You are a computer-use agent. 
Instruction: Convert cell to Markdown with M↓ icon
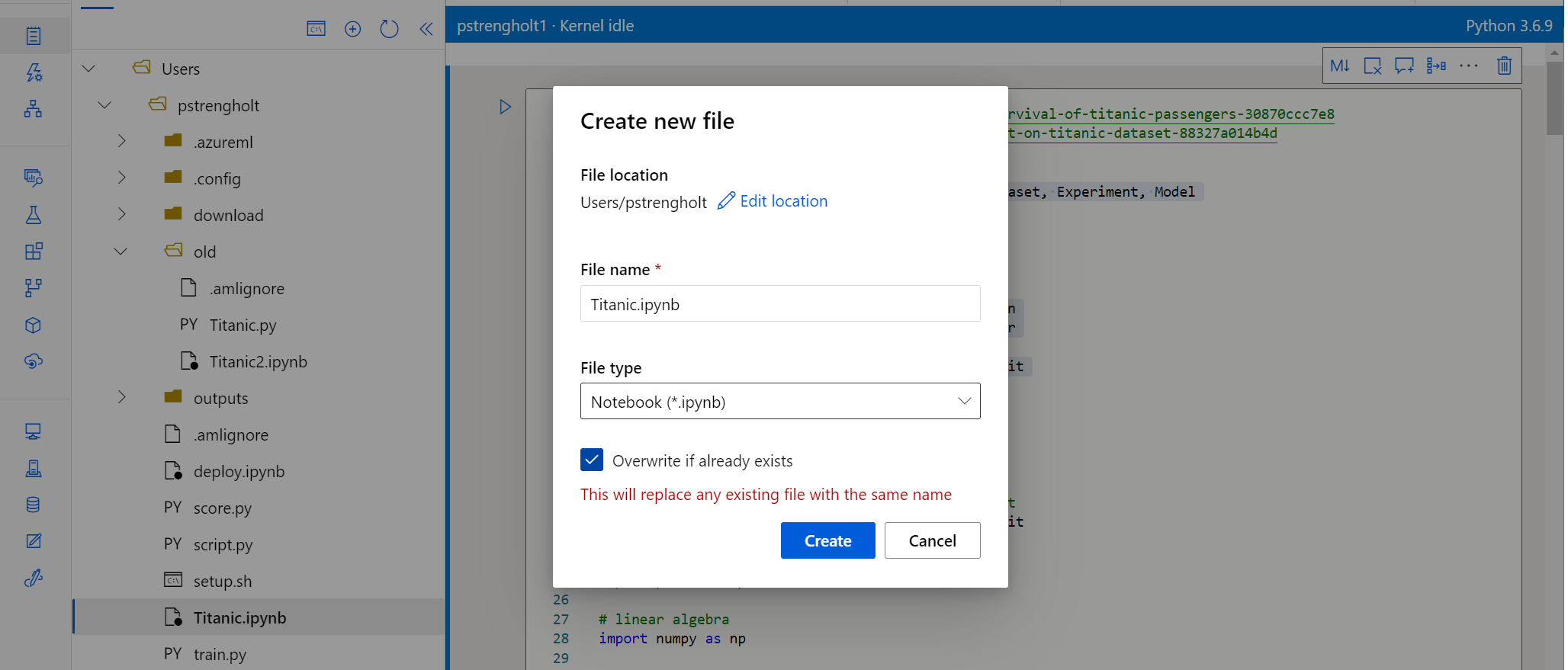point(1339,66)
